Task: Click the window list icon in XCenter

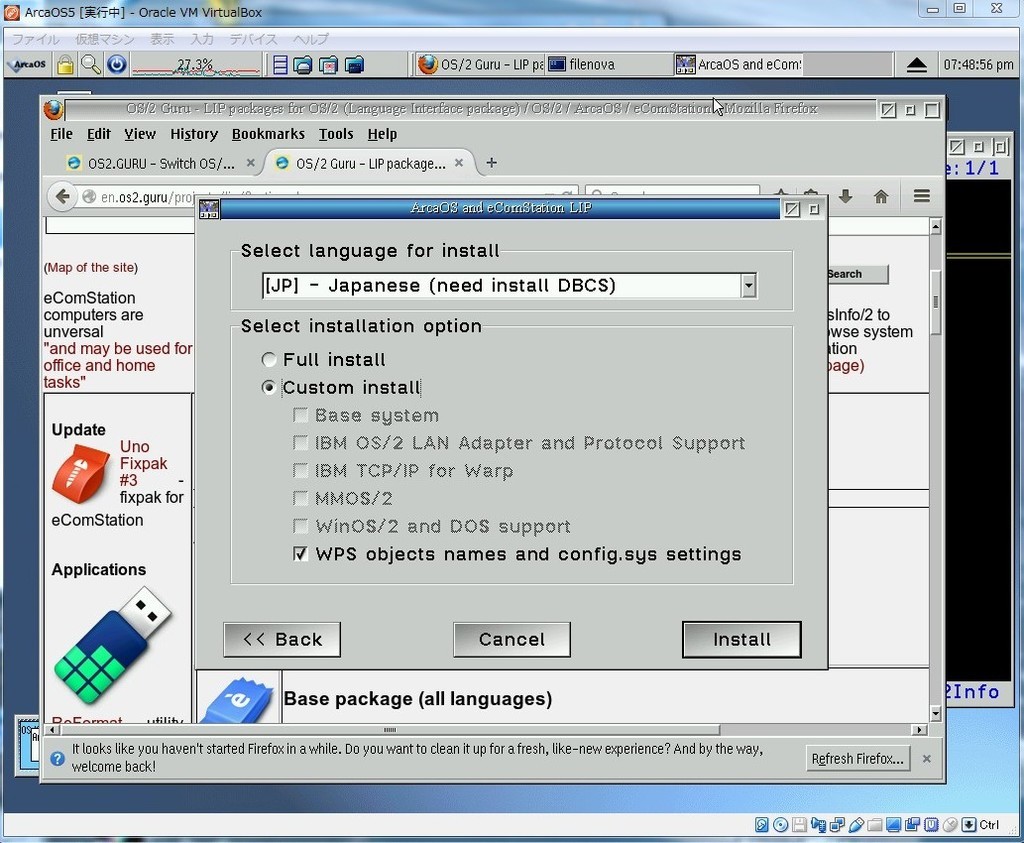Action: coord(280,65)
